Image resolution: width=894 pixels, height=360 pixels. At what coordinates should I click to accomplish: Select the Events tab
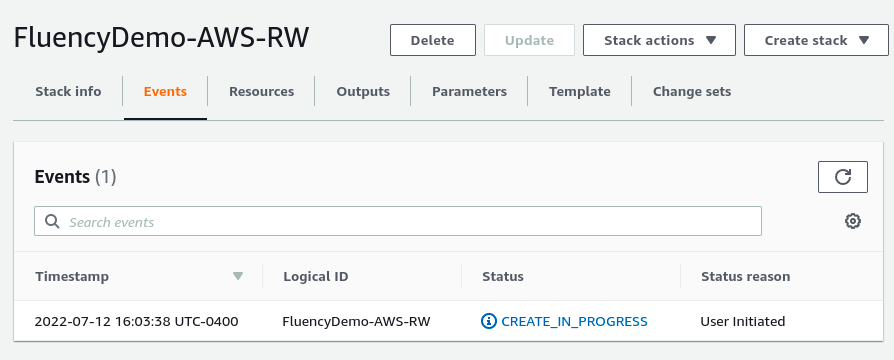(x=165, y=91)
